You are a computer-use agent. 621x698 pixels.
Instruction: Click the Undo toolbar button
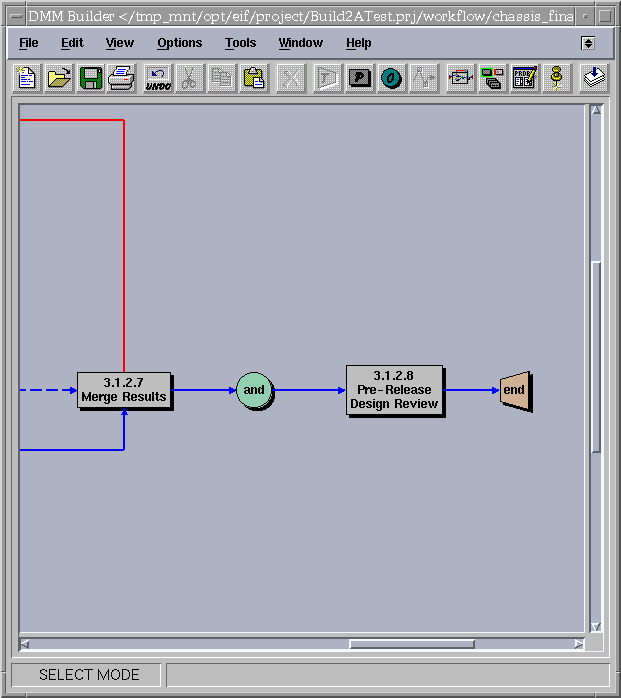click(x=157, y=78)
